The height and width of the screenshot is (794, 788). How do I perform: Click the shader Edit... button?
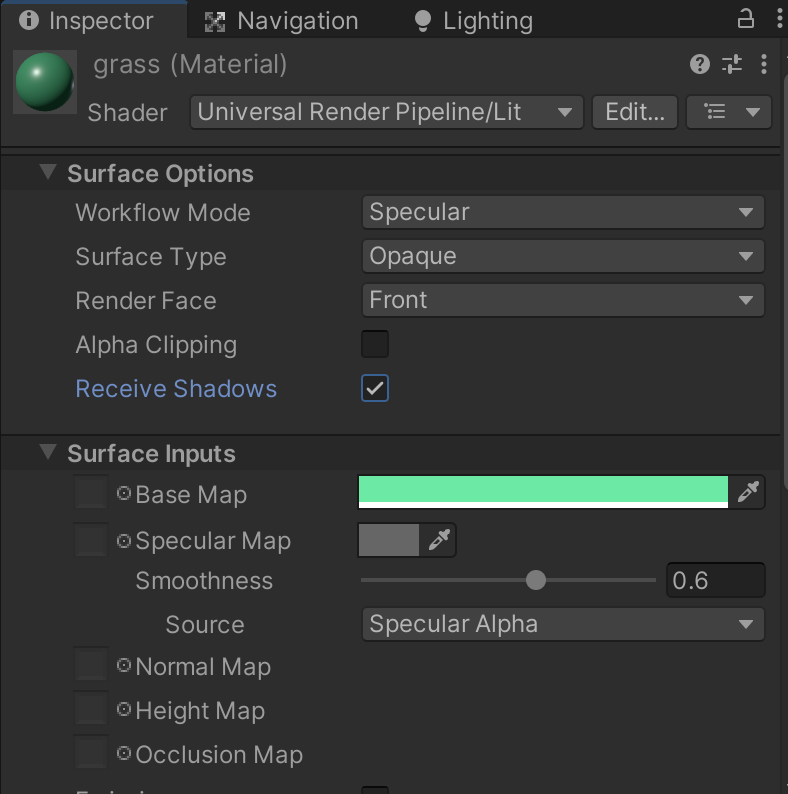(635, 112)
